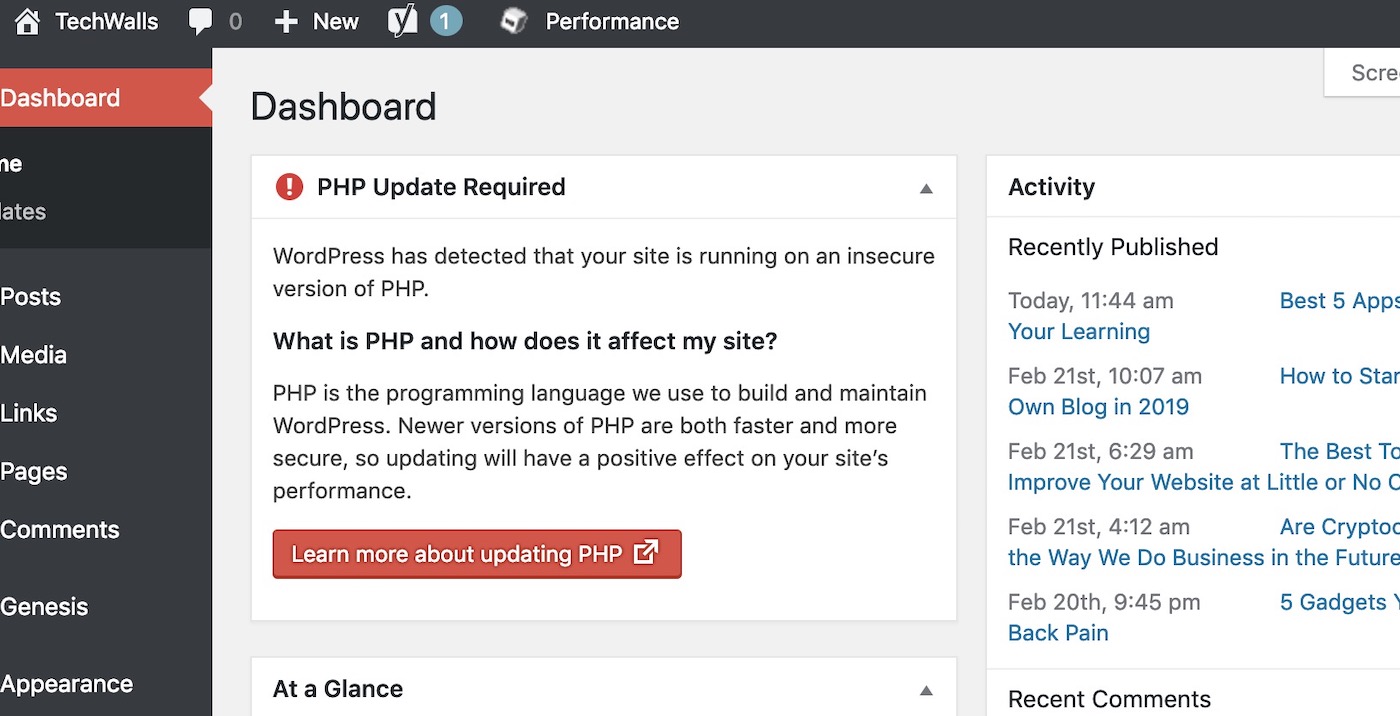The width and height of the screenshot is (1400, 716).
Task: Click the Performance menu in the admin bar
Action: point(612,21)
